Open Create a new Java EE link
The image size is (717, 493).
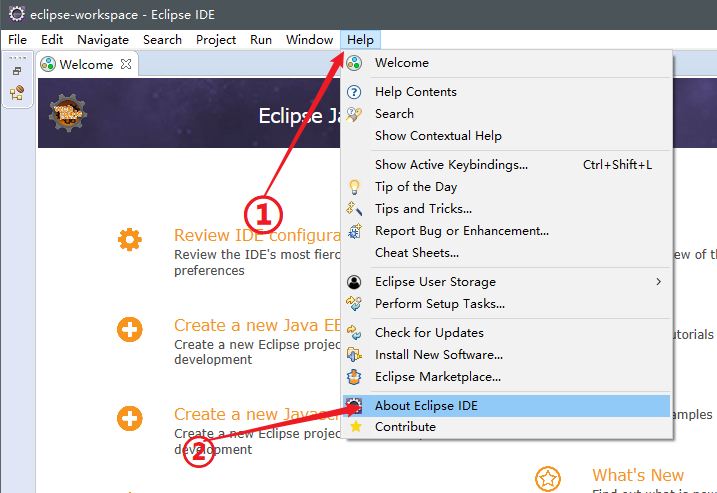click(257, 325)
